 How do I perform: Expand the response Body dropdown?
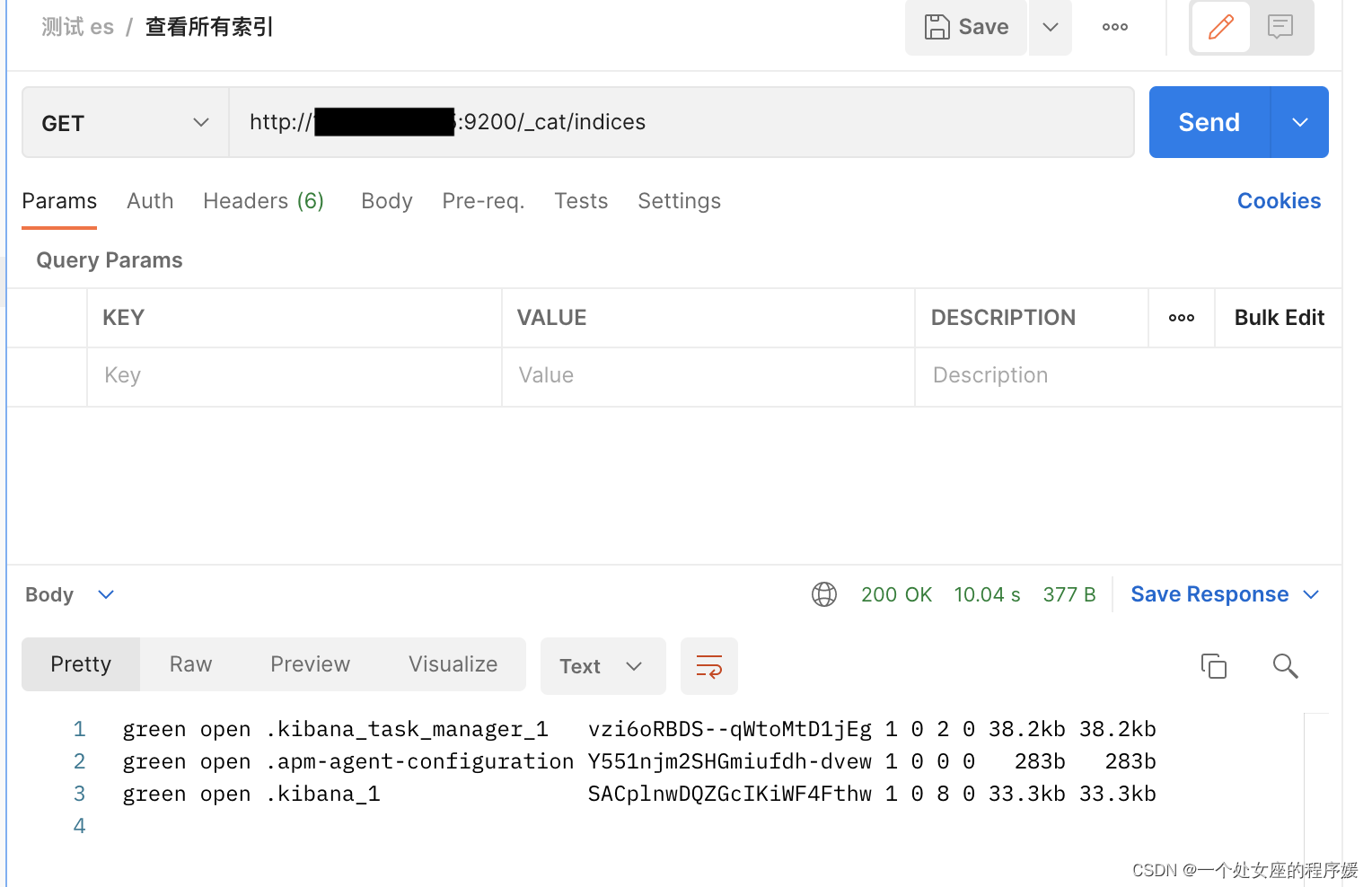coord(69,594)
